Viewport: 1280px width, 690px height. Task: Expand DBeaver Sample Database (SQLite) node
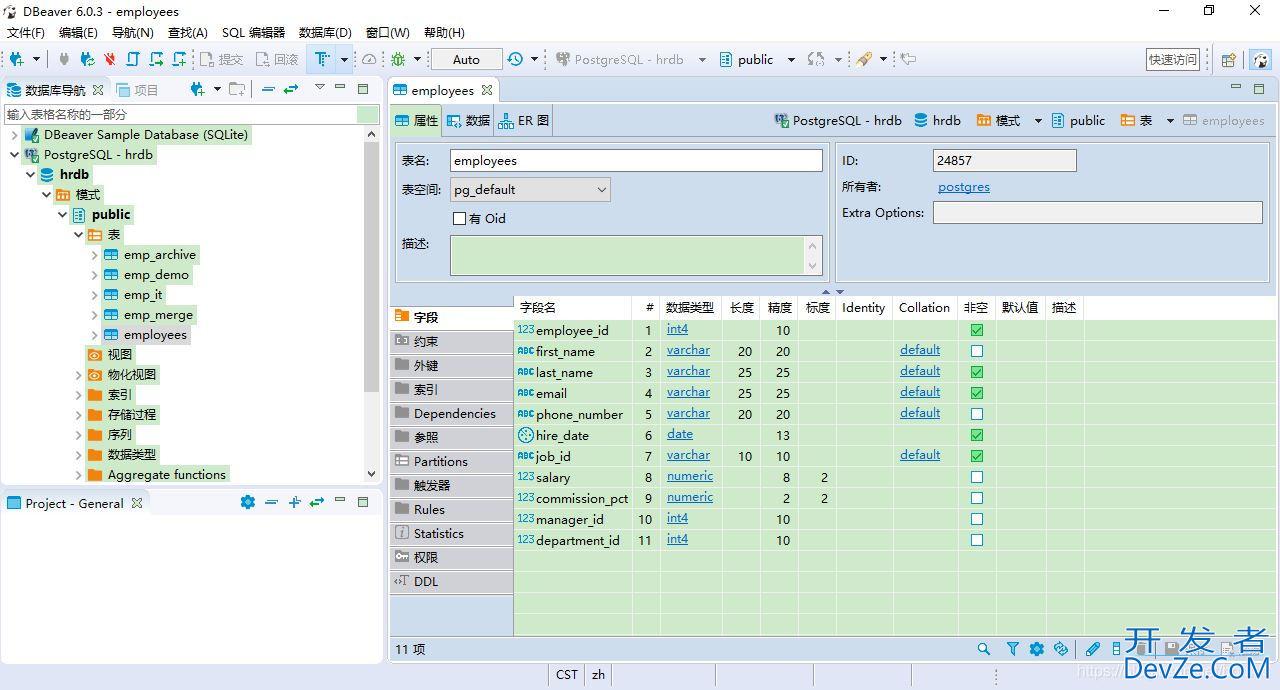pyautogui.click(x=14, y=134)
